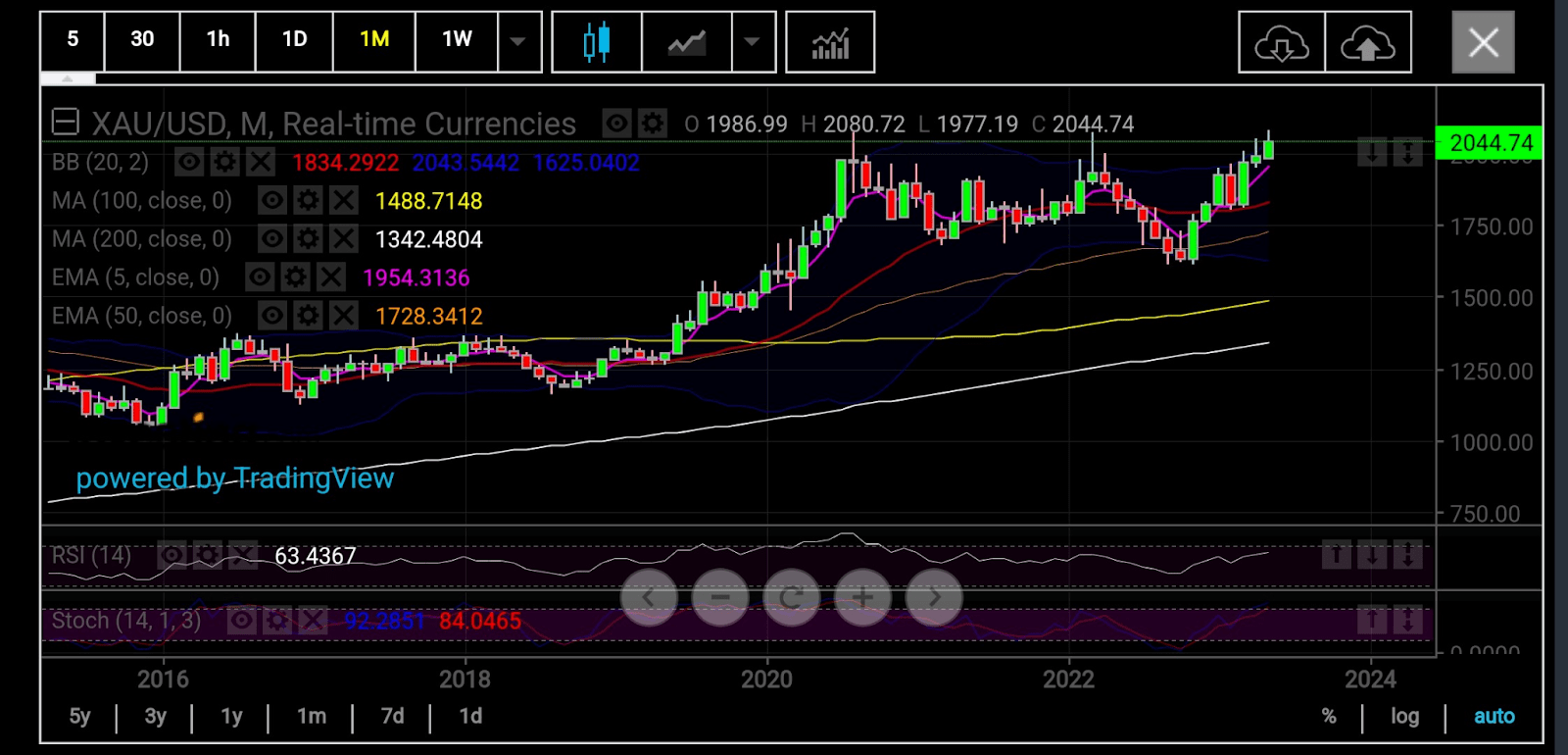The height and width of the screenshot is (755, 1568).
Task: Hide the EMA (5, close, 0) indicator
Action: tap(260, 277)
